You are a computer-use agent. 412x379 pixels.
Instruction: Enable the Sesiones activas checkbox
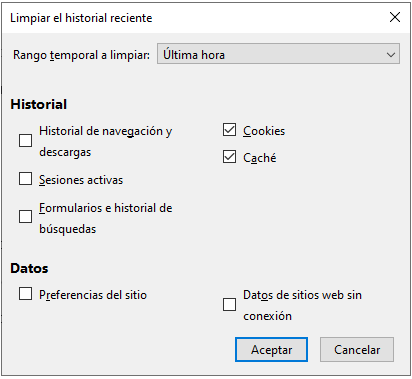point(25,179)
